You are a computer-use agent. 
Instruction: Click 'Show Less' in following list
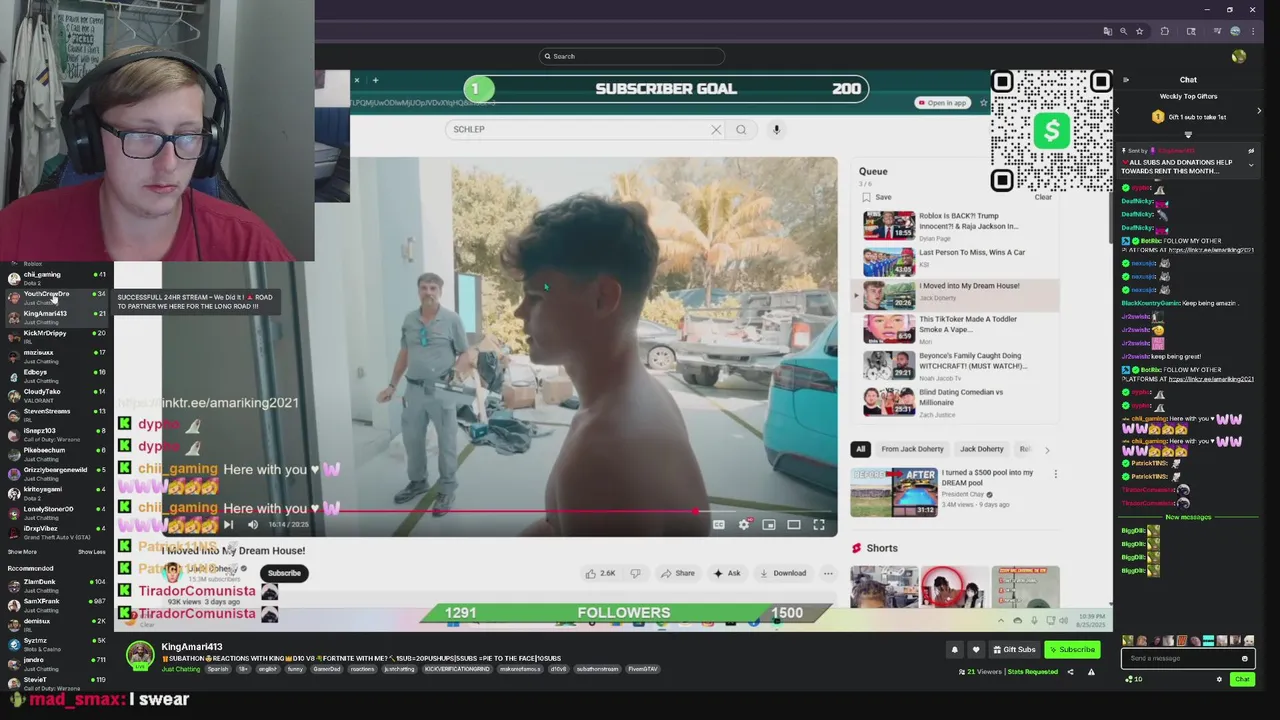tap(91, 552)
